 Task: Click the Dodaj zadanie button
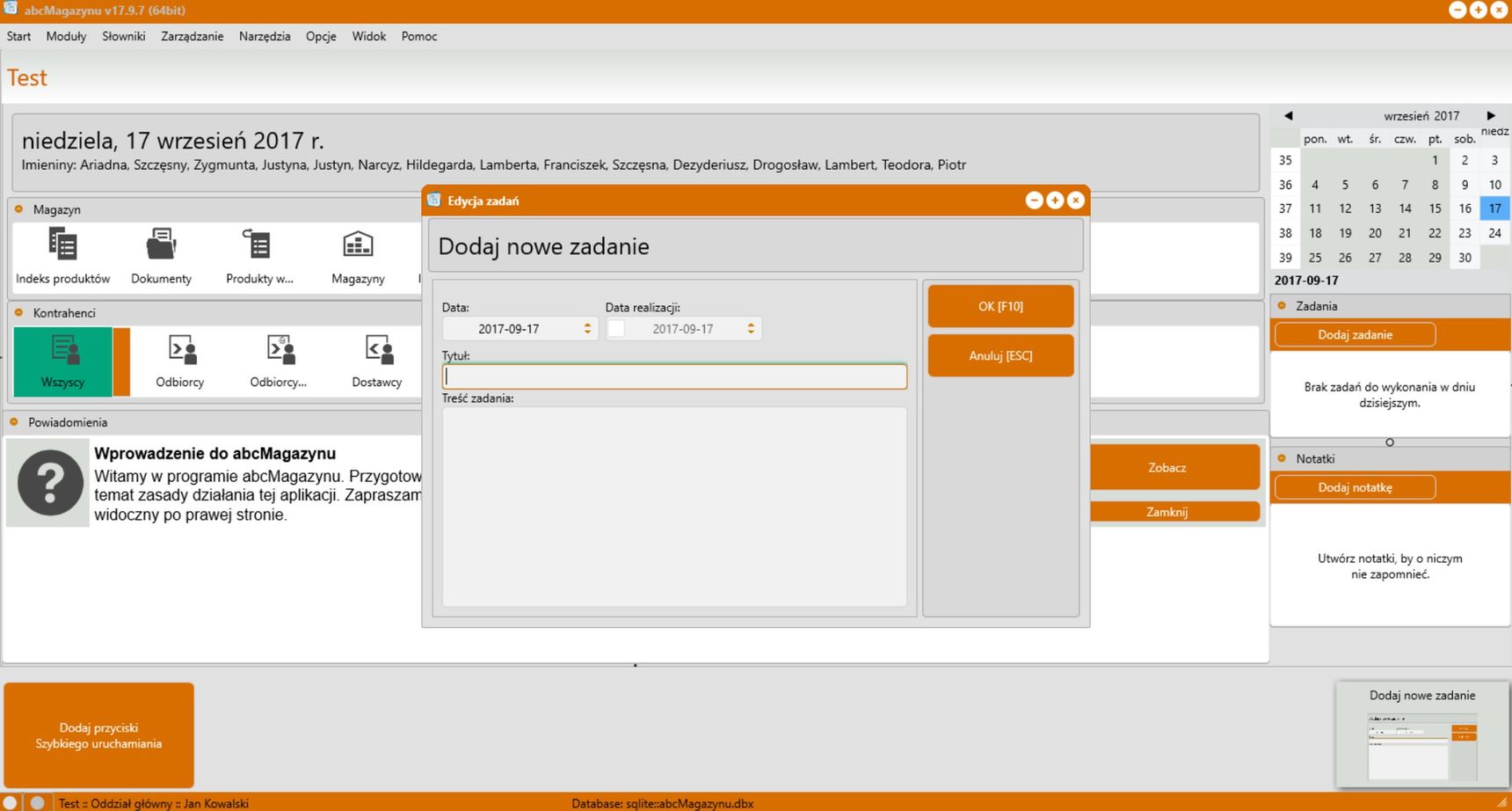tap(1355, 334)
